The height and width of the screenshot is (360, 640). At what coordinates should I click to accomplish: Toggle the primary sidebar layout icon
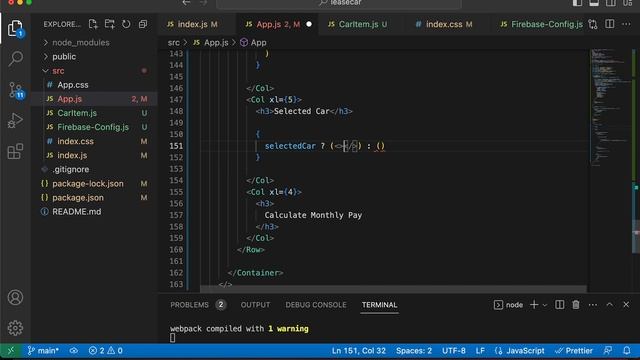(577, 3)
